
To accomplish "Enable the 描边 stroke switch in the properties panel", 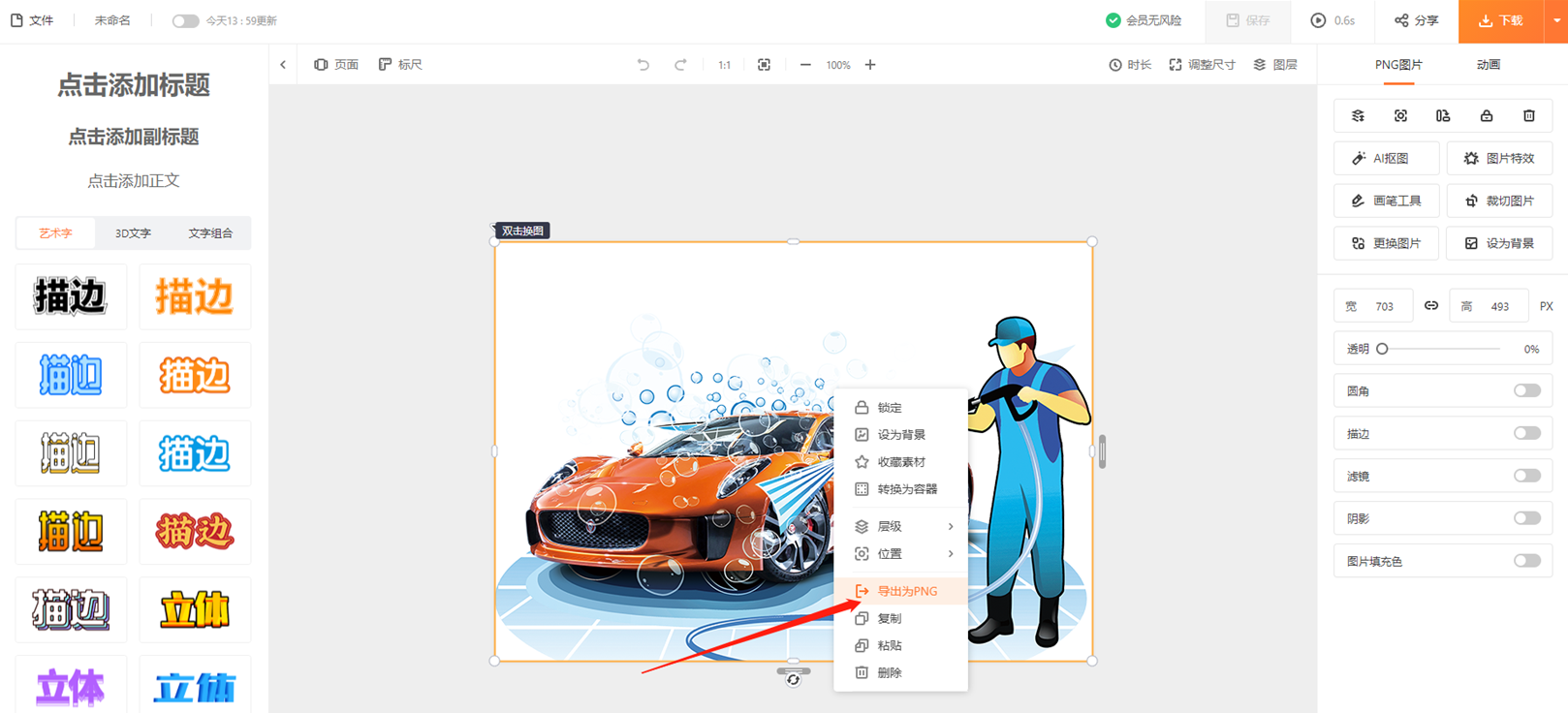I will (1527, 433).
